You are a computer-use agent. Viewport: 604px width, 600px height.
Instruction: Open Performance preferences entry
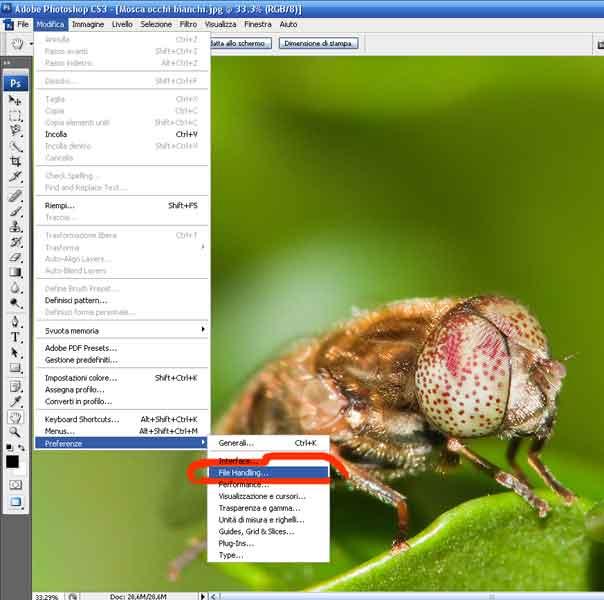[244, 484]
